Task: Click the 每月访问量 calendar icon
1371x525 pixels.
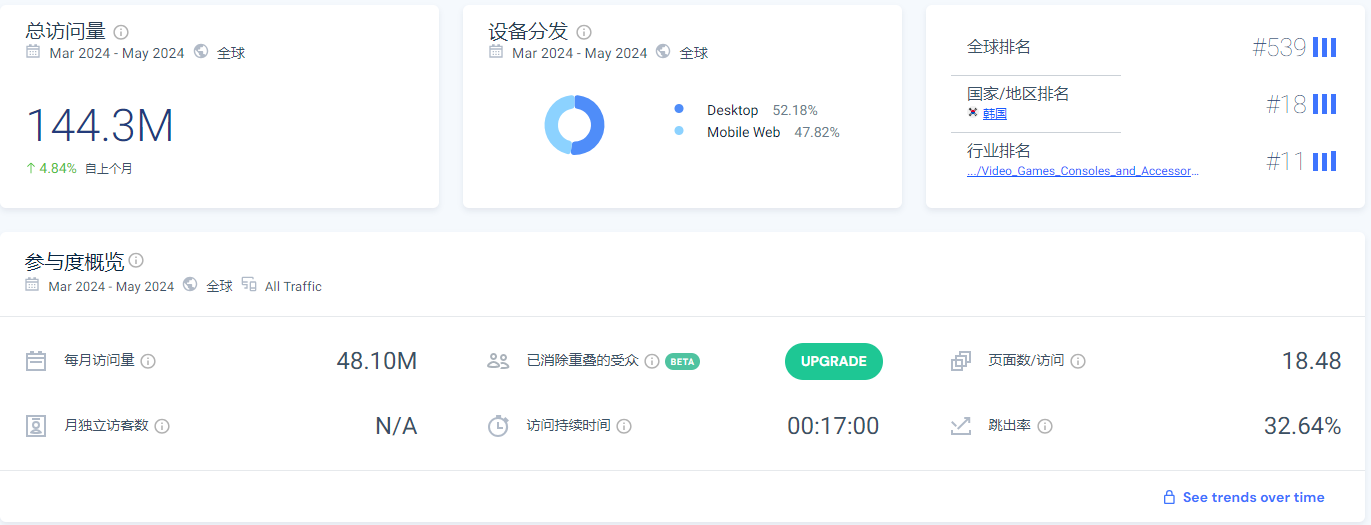Action: pos(36,361)
